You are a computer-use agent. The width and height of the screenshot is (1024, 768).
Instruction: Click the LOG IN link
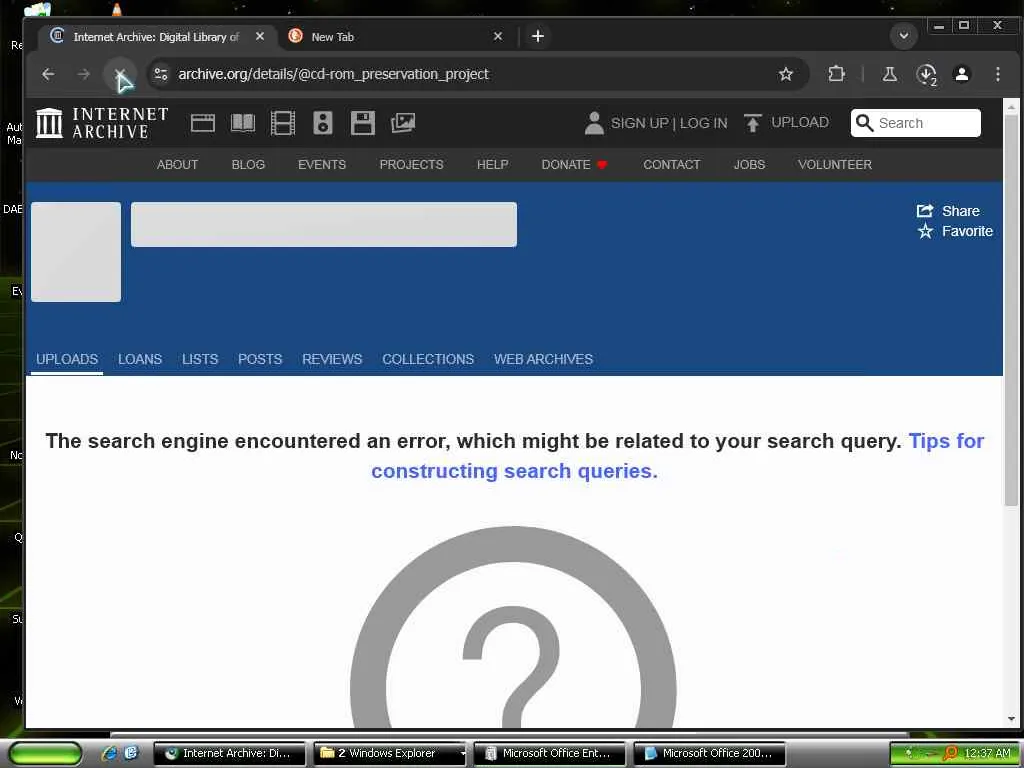pos(703,123)
